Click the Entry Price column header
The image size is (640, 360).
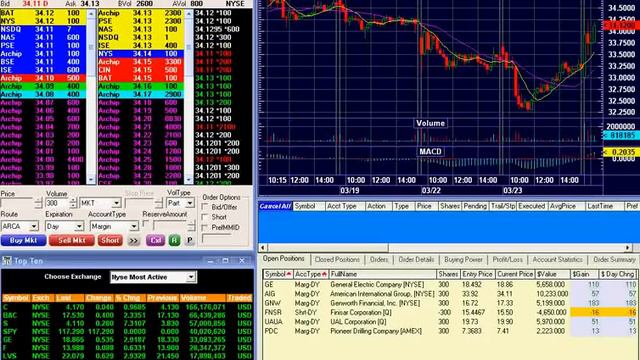[x=477, y=274]
